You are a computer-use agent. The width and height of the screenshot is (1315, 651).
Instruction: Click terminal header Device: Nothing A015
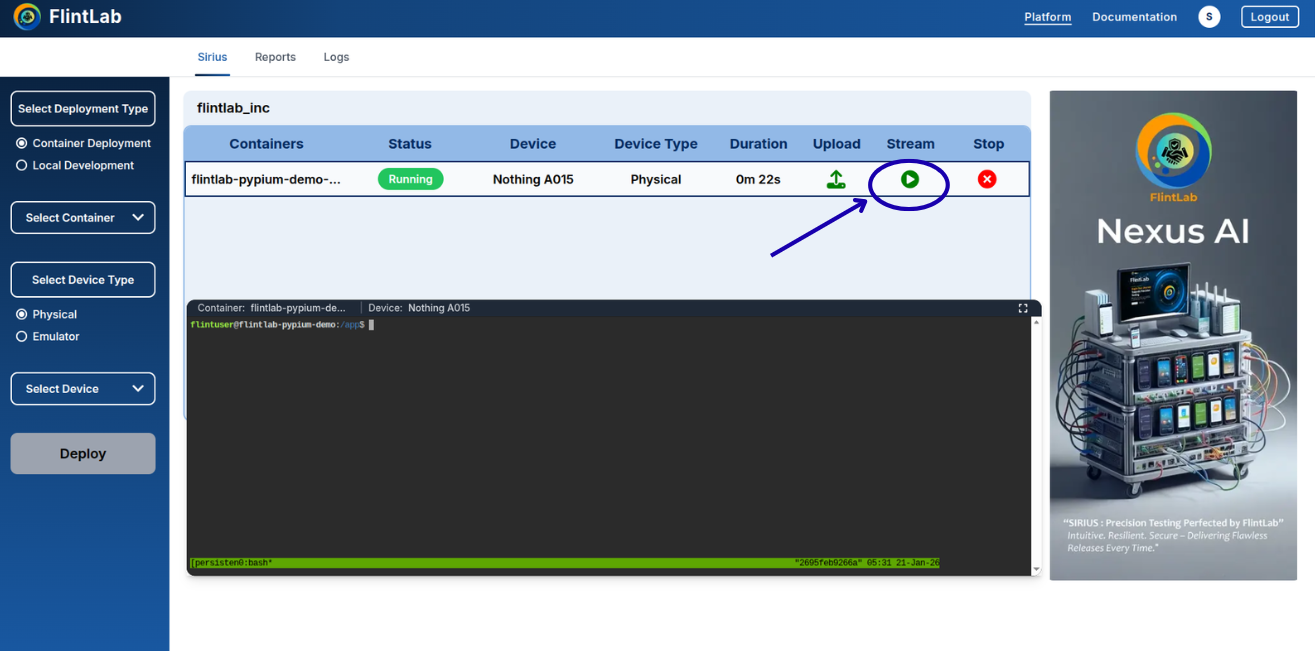point(419,308)
